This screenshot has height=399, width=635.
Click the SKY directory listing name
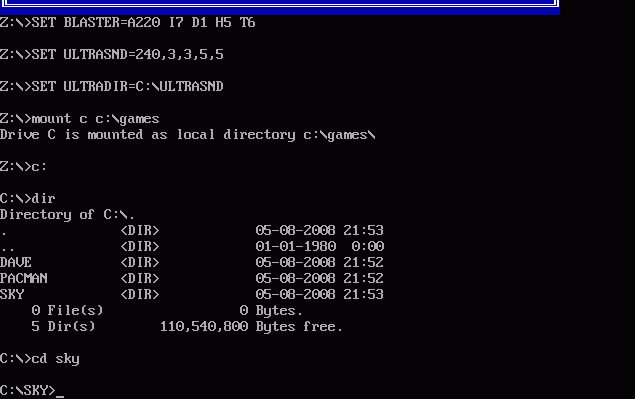coord(12,294)
